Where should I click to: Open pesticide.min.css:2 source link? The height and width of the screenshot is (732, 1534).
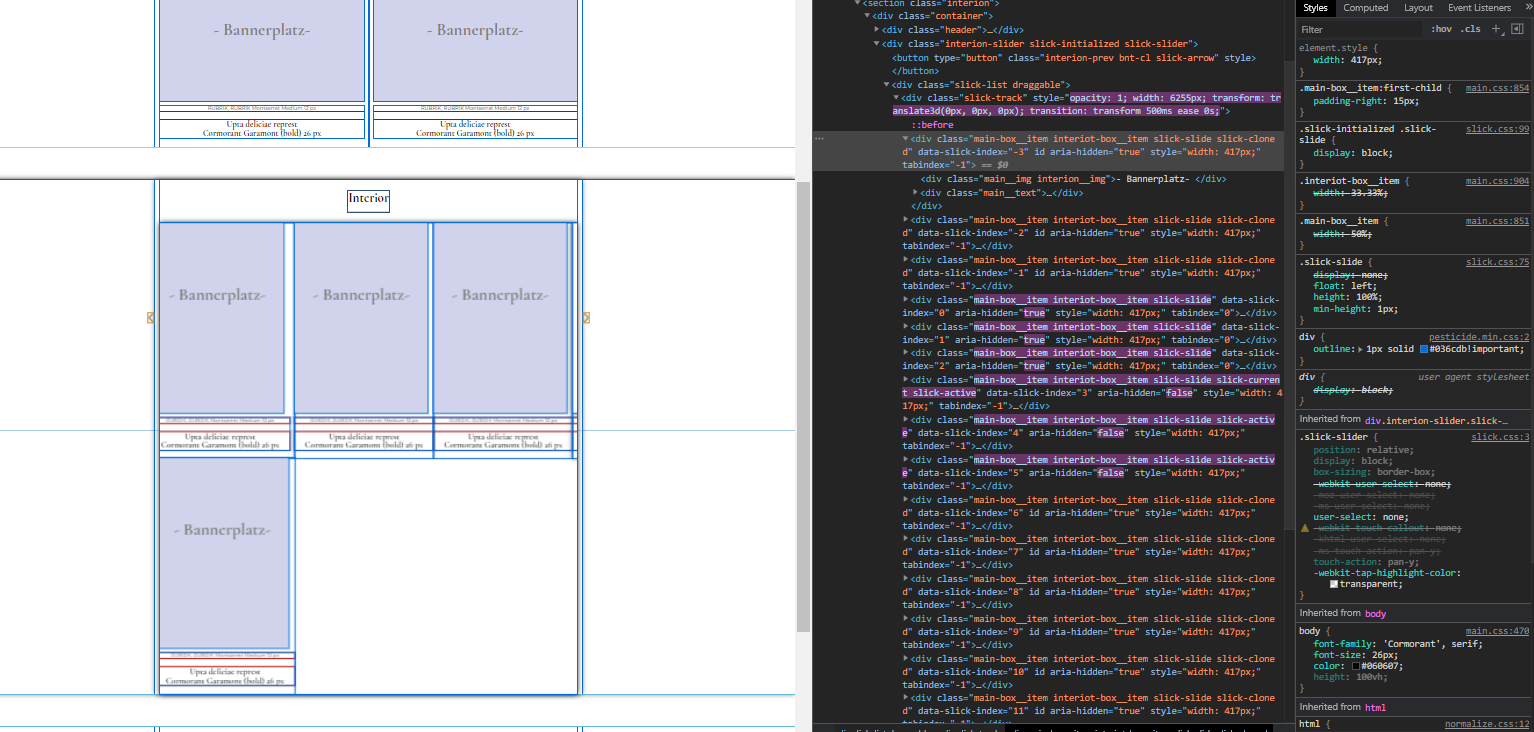pyautogui.click(x=1479, y=337)
